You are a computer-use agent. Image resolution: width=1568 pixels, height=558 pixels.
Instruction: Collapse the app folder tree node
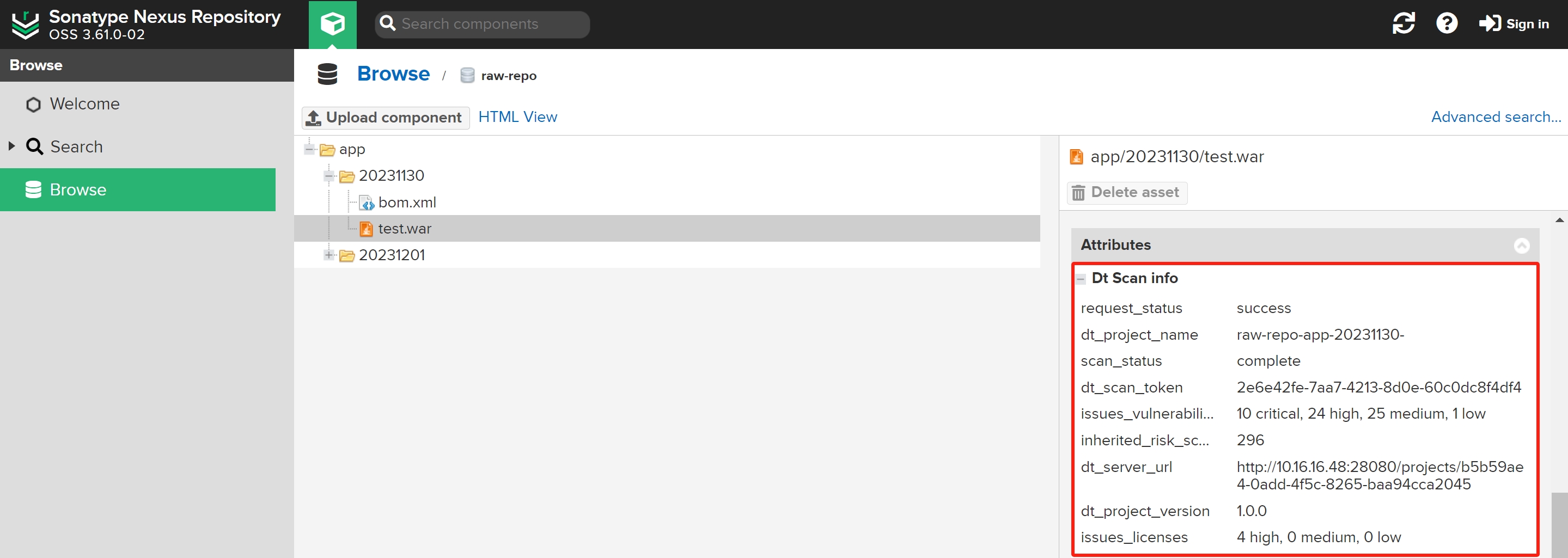coord(310,149)
